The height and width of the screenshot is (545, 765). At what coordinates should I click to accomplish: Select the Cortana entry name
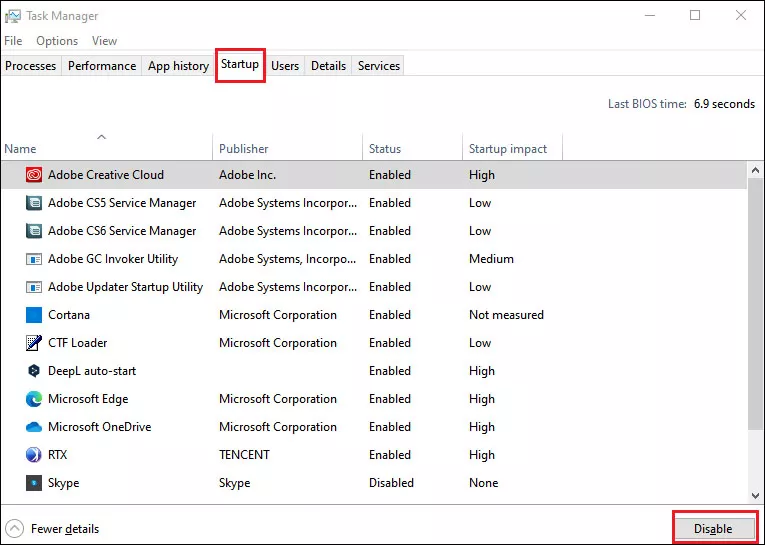tap(69, 315)
